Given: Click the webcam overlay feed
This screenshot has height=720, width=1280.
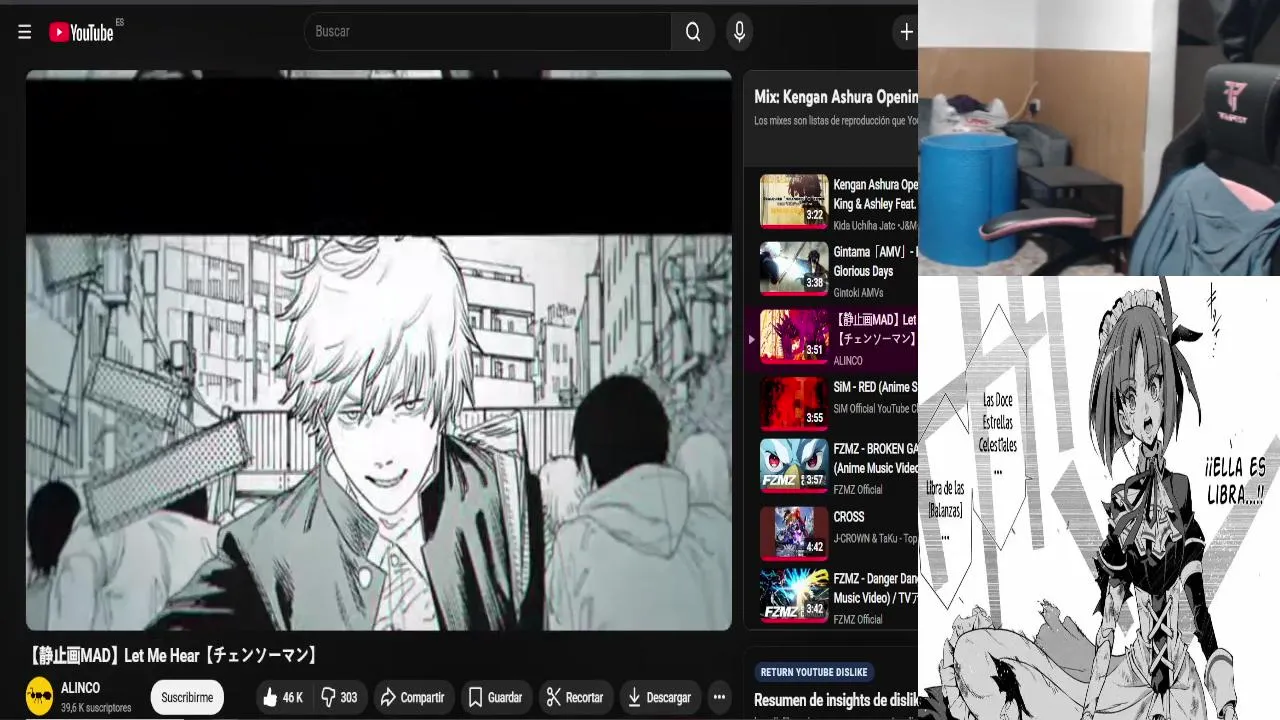Looking at the screenshot, I should (x=1099, y=137).
